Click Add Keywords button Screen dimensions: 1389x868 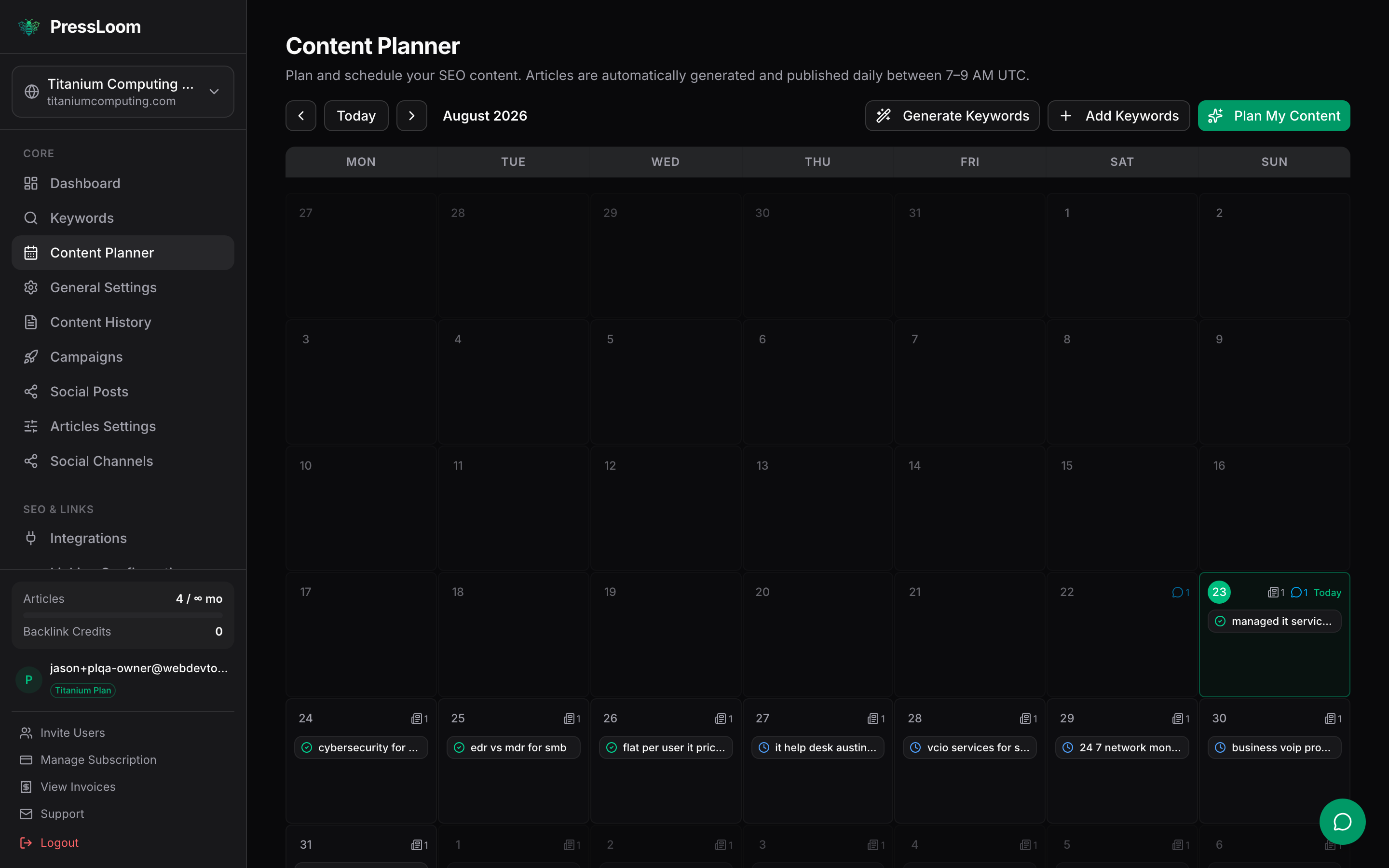[1118, 116]
